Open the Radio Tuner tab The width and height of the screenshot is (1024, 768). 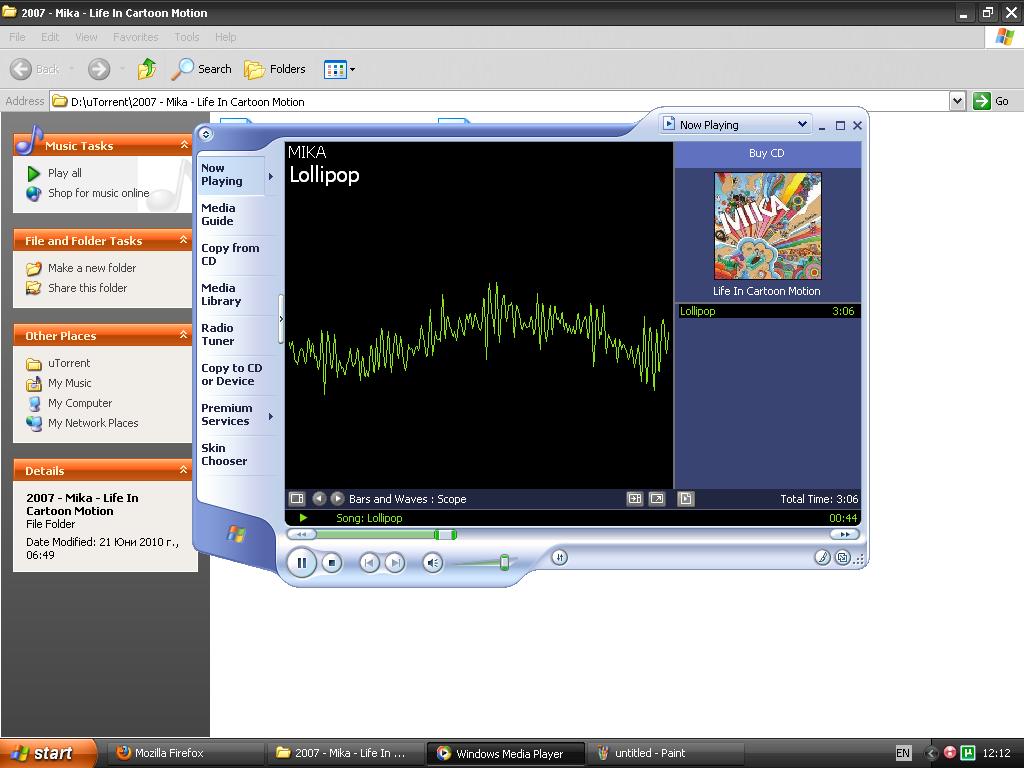coord(231,334)
